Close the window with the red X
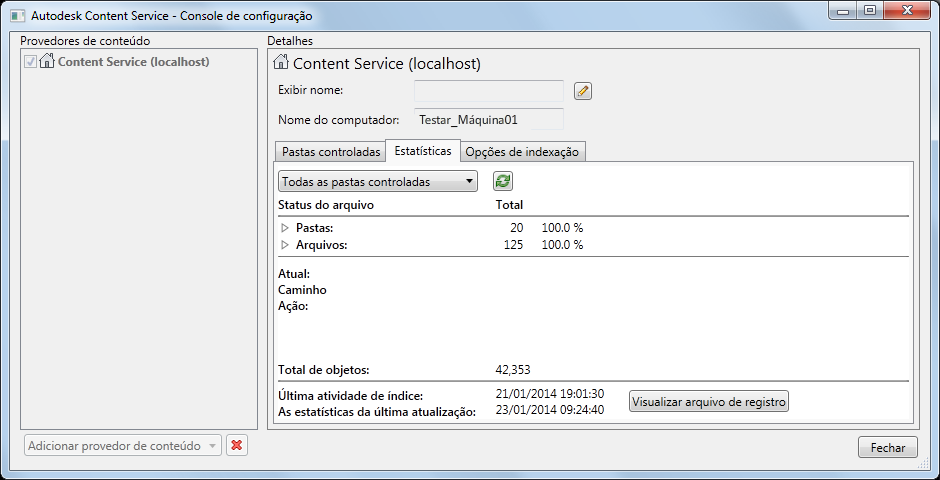 (907, 11)
